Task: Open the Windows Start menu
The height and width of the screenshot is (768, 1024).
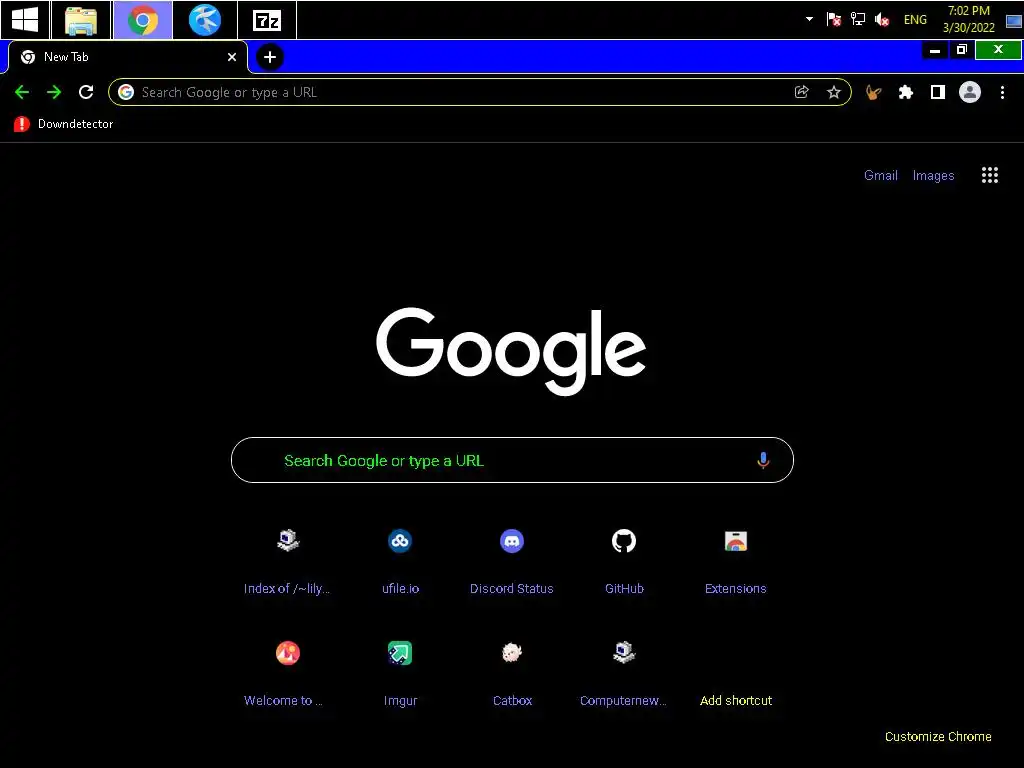Action: pyautogui.click(x=25, y=20)
